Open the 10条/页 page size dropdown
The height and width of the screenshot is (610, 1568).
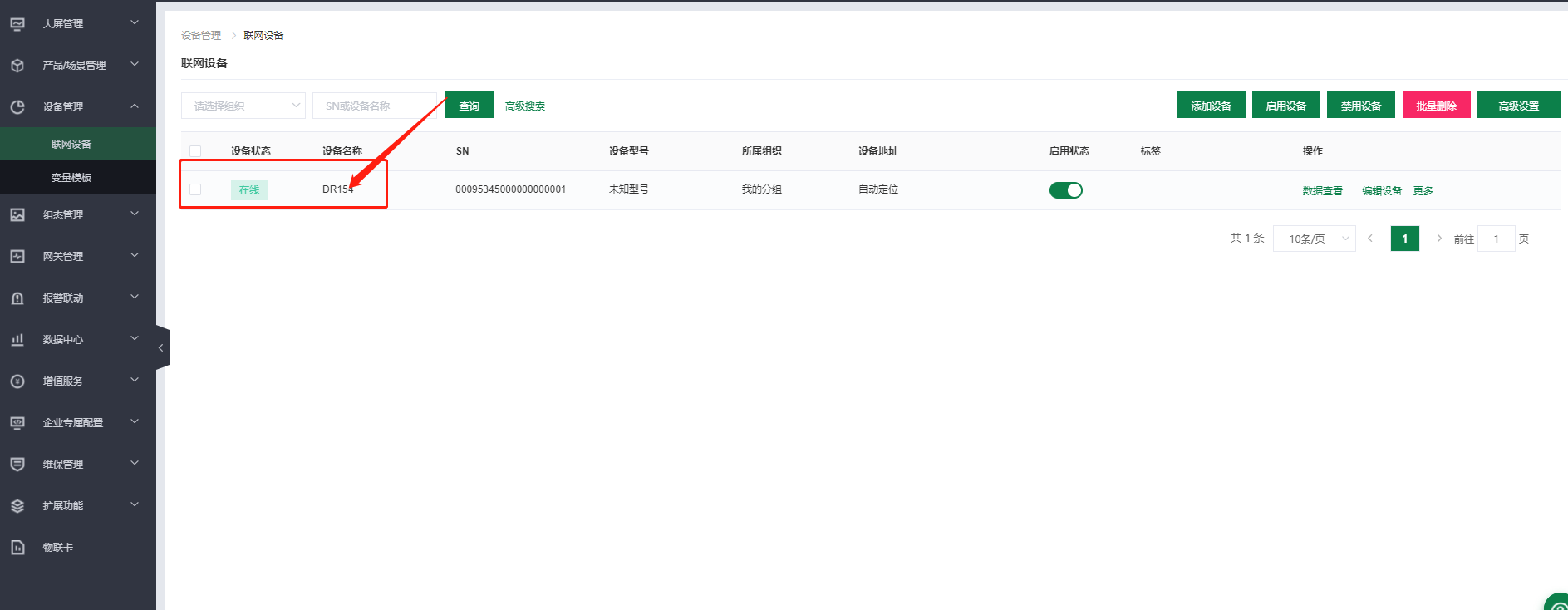tap(1315, 239)
